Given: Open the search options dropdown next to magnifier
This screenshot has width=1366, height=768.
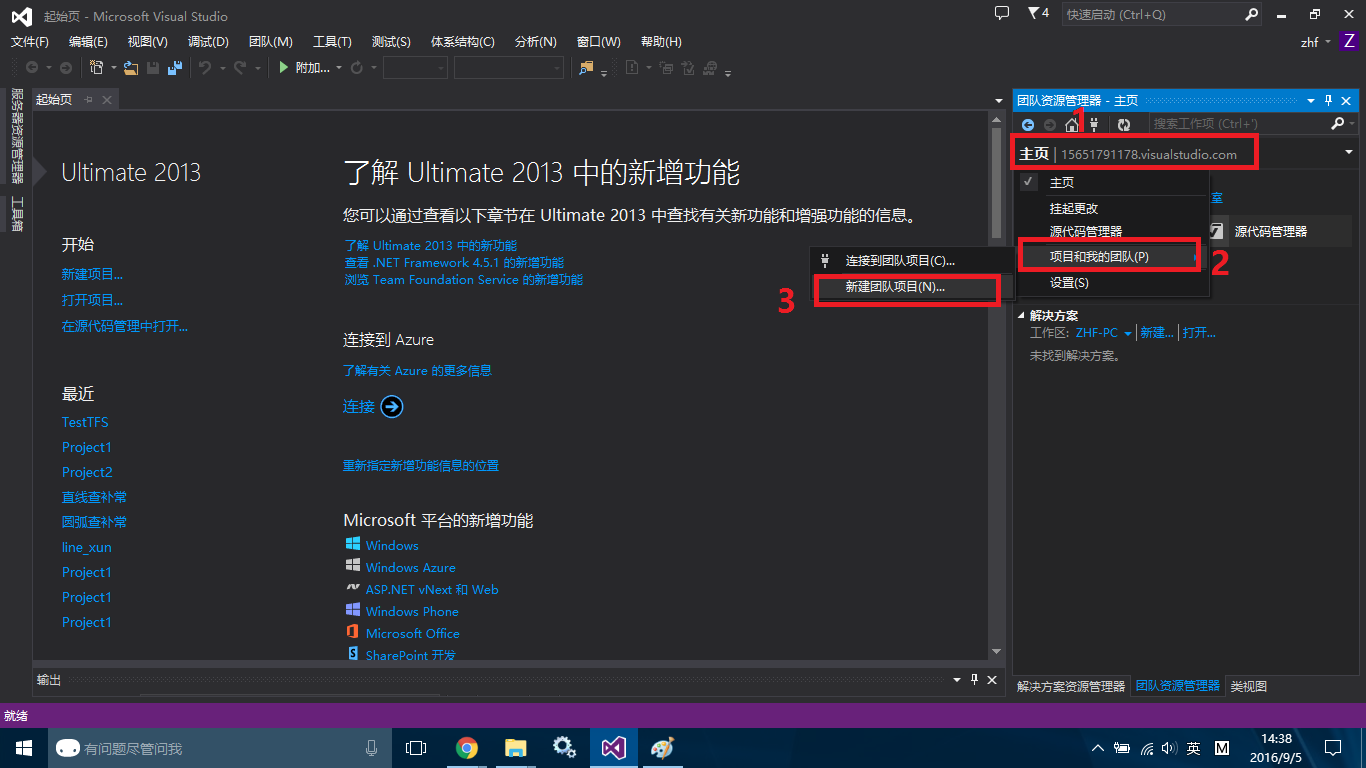Looking at the screenshot, I should [x=1350, y=124].
